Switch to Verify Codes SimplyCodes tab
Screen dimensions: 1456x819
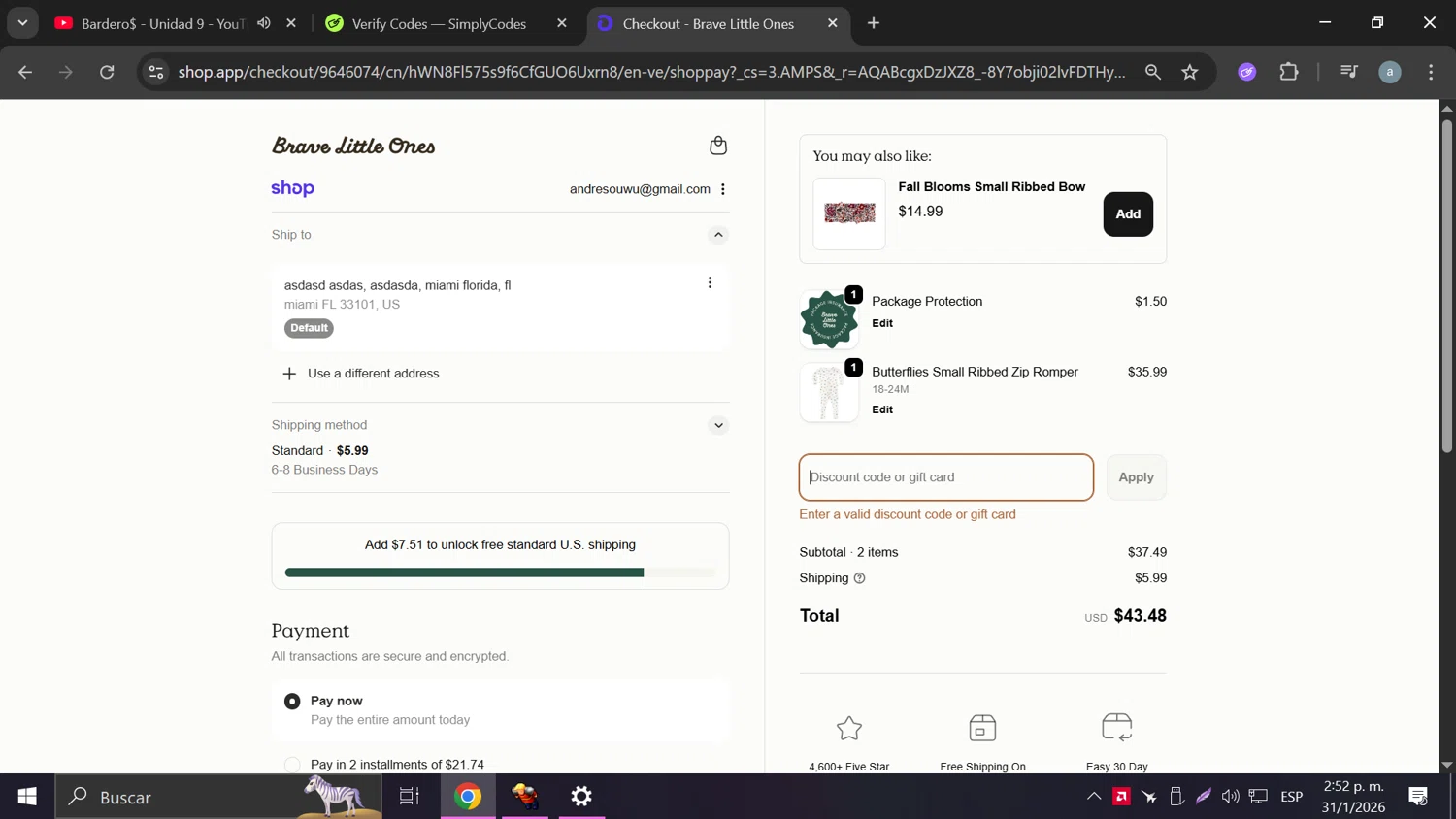pos(439,23)
